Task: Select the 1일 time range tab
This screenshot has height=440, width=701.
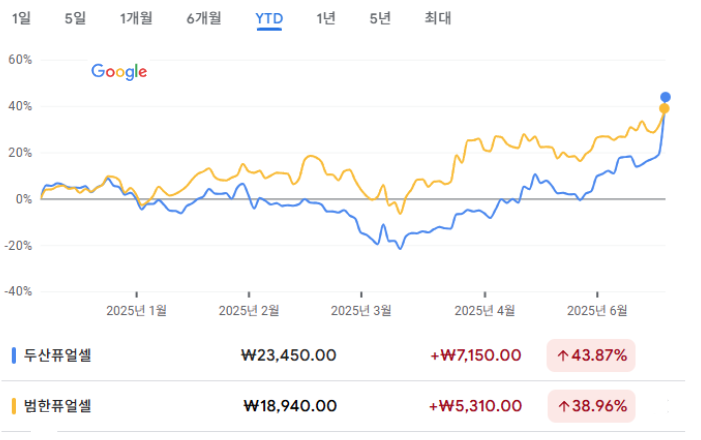Action: (x=21, y=18)
